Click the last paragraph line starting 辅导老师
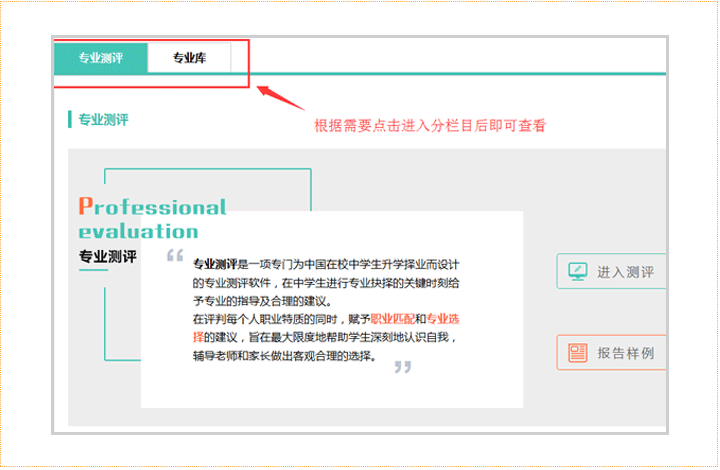 coord(285,354)
